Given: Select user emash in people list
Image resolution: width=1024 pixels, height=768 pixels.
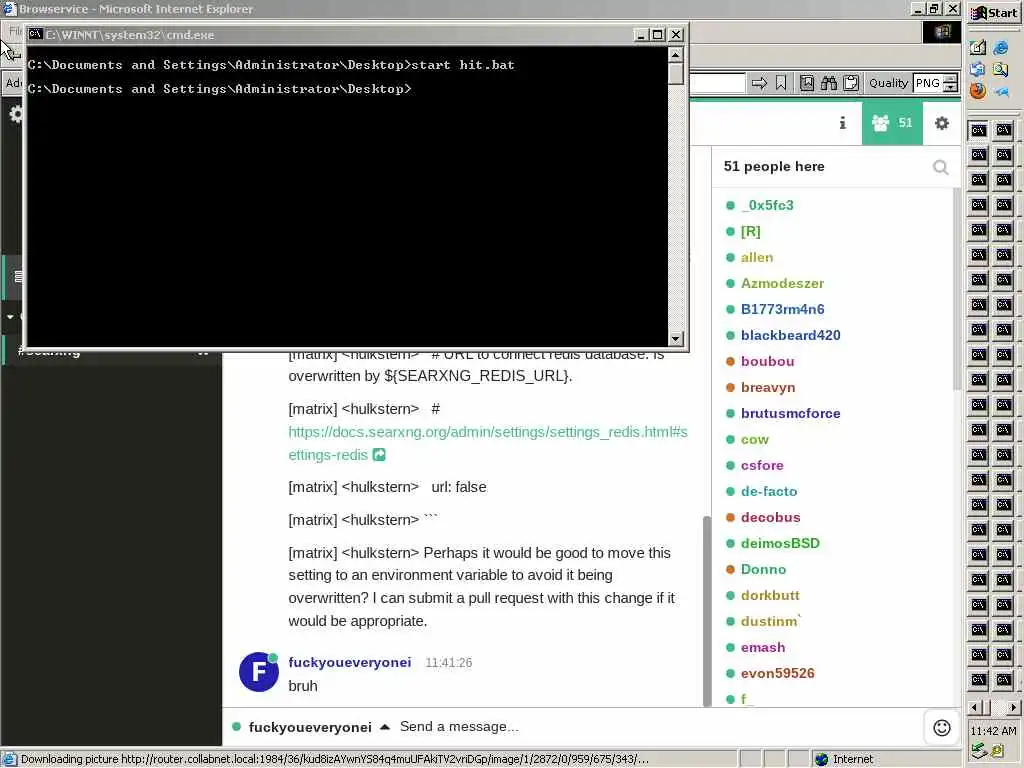Looking at the screenshot, I should (762, 648).
